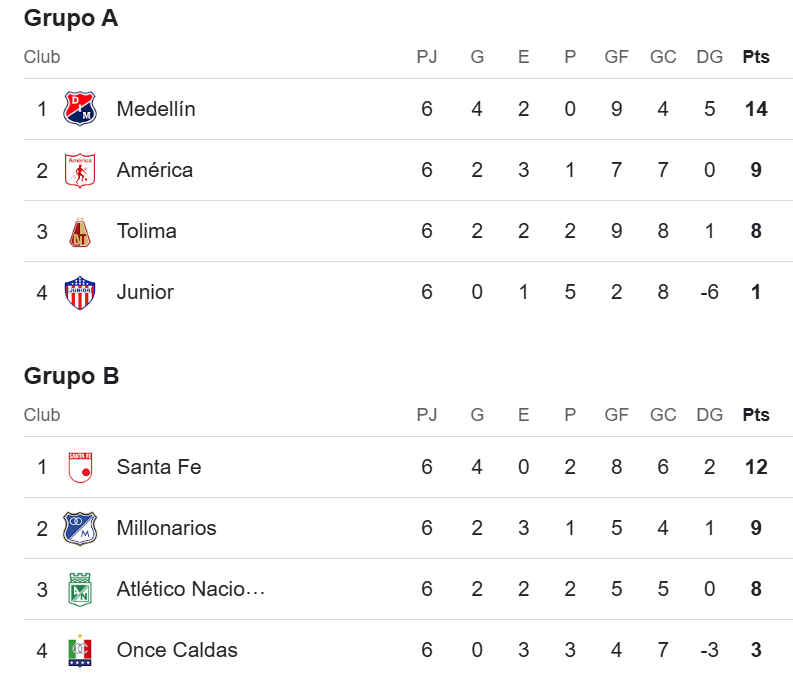Image resolution: width=793 pixels, height=697 pixels.
Task: Click the Santa Fe team crest icon
Action: (x=80, y=467)
